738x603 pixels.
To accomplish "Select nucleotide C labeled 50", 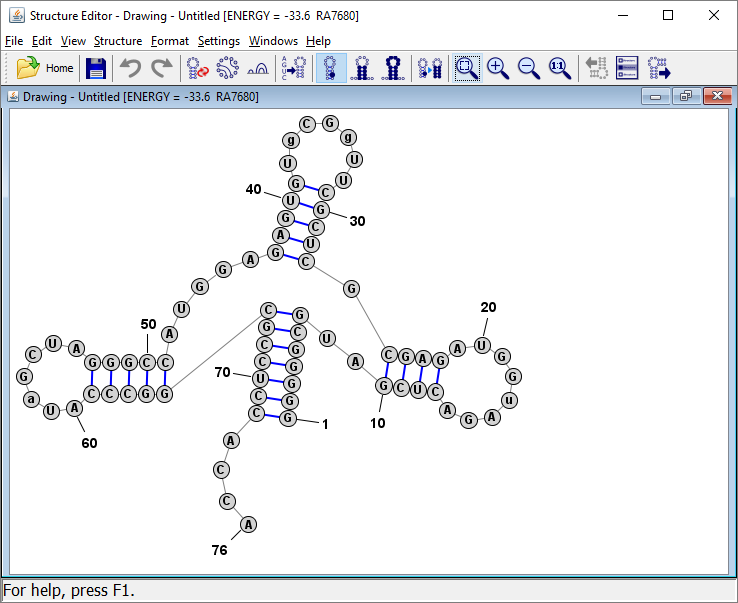I will click(147, 363).
